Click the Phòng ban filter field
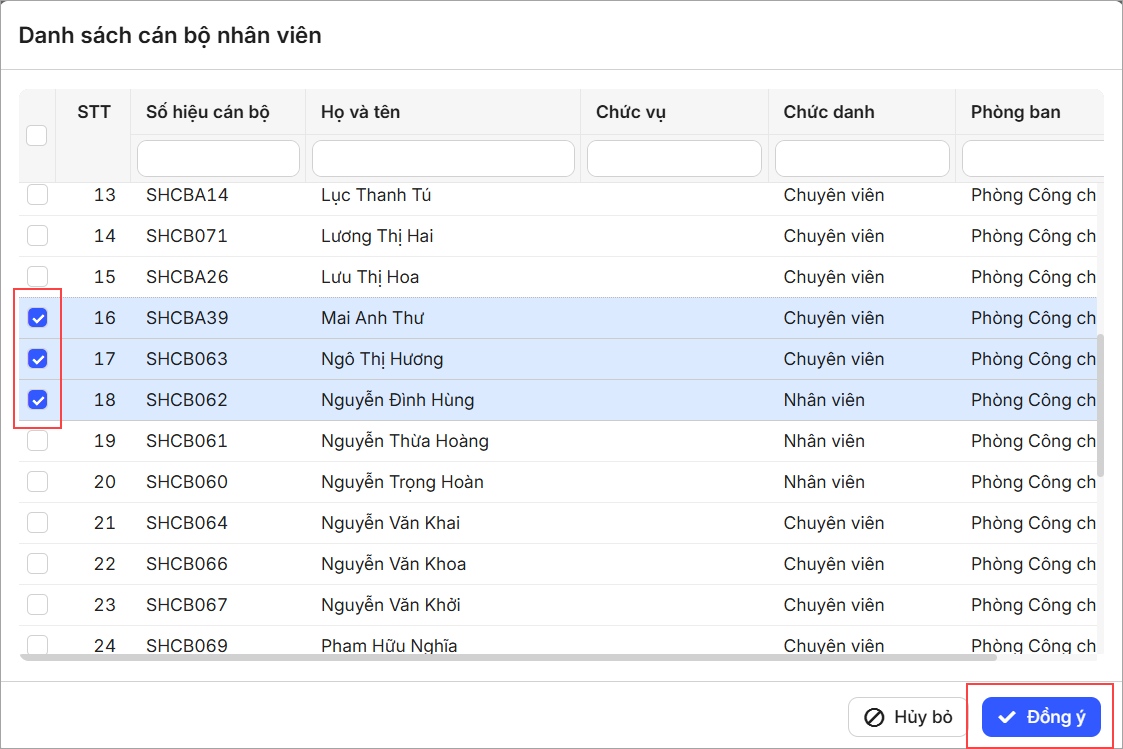The height and width of the screenshot is (749, 1123). pos(1030,158)
